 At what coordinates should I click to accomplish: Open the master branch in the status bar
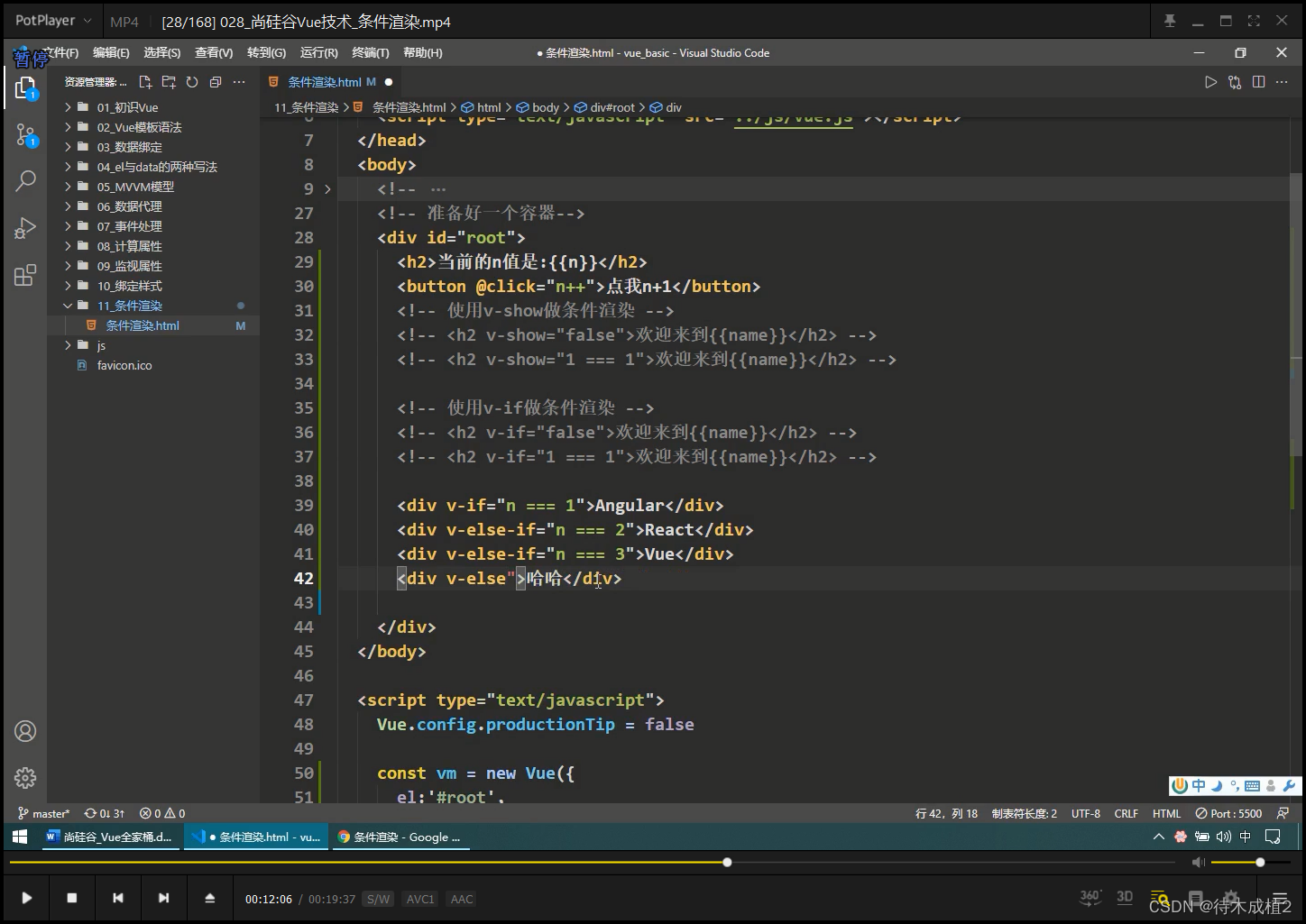(x=44, y=813)
